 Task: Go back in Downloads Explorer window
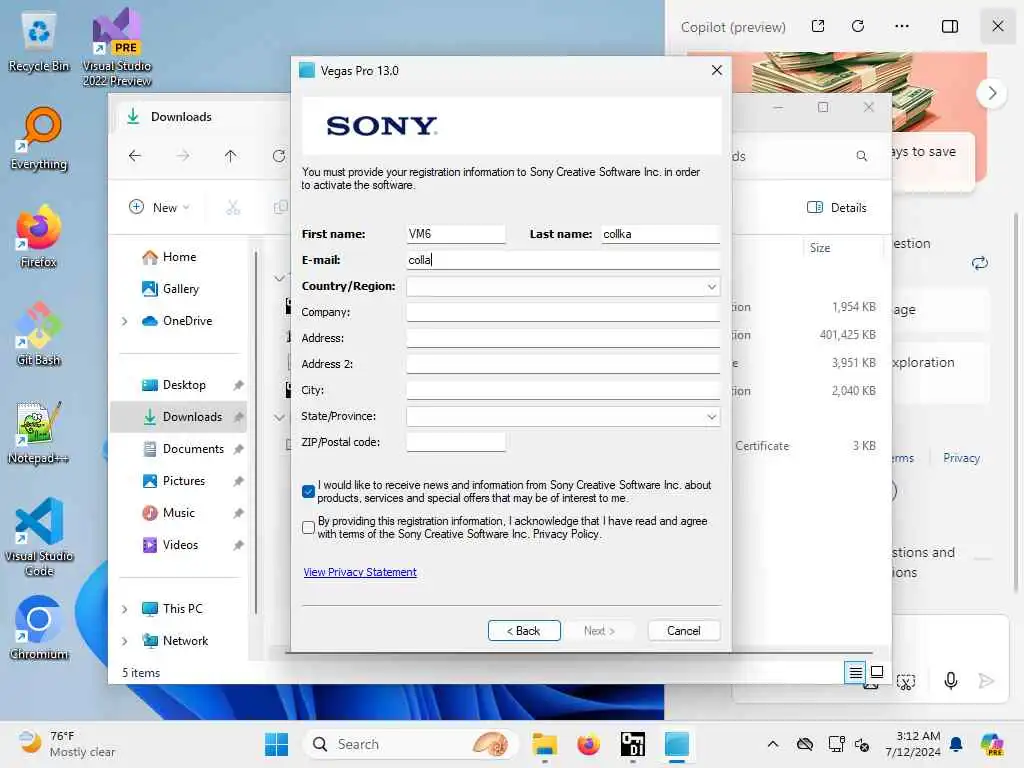point(135,156)
